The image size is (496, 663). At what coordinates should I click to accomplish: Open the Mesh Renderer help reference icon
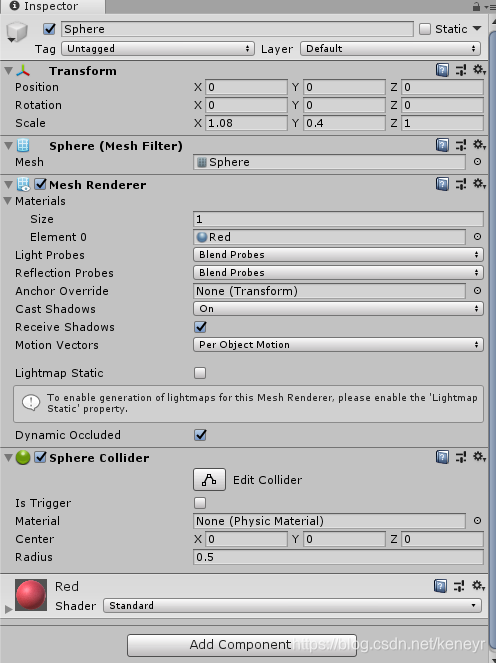(442, 184)
